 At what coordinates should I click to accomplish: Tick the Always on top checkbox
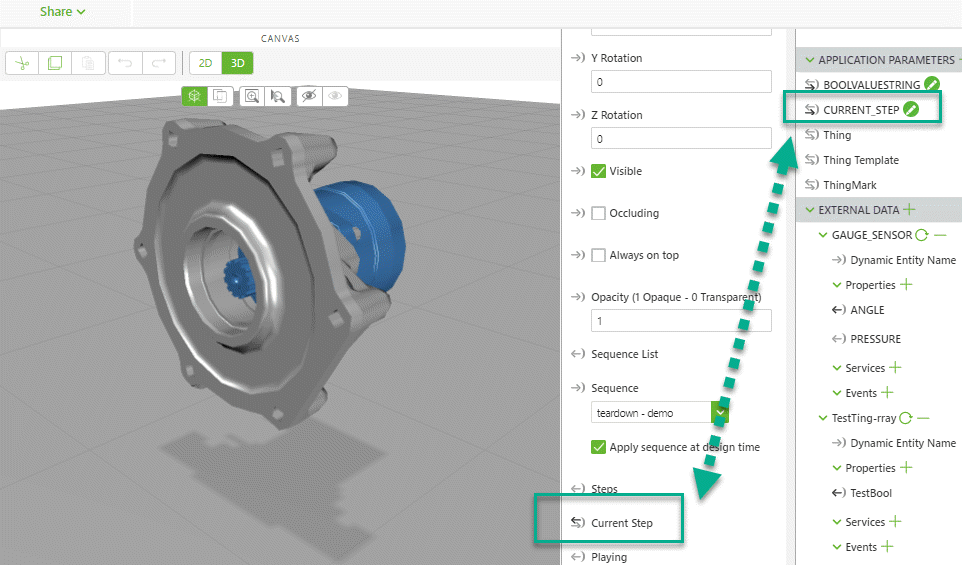coord(599,255)
